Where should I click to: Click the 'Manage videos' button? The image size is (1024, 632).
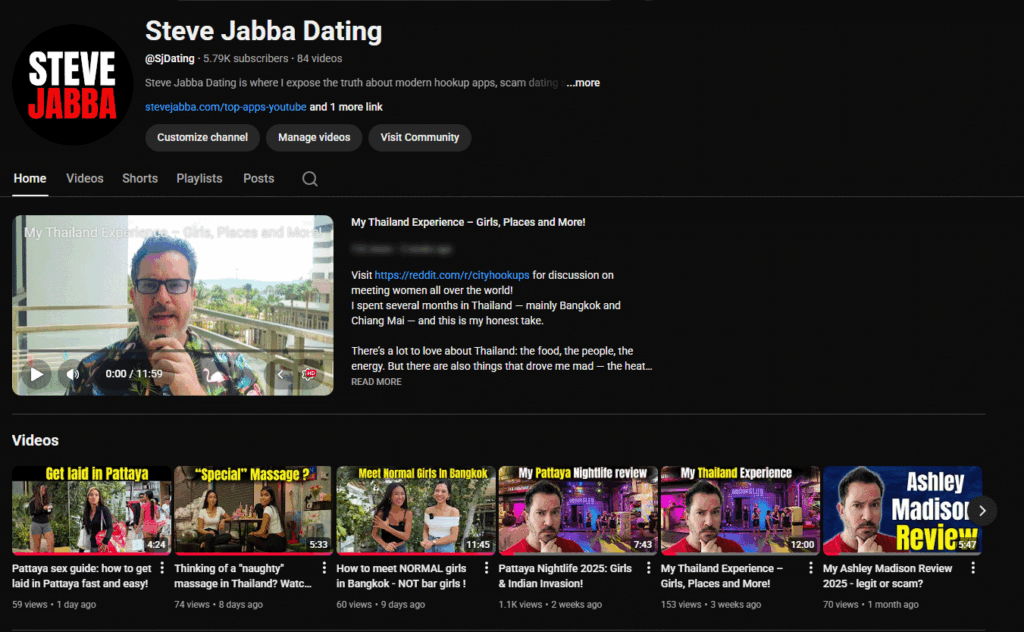point(314,138)
